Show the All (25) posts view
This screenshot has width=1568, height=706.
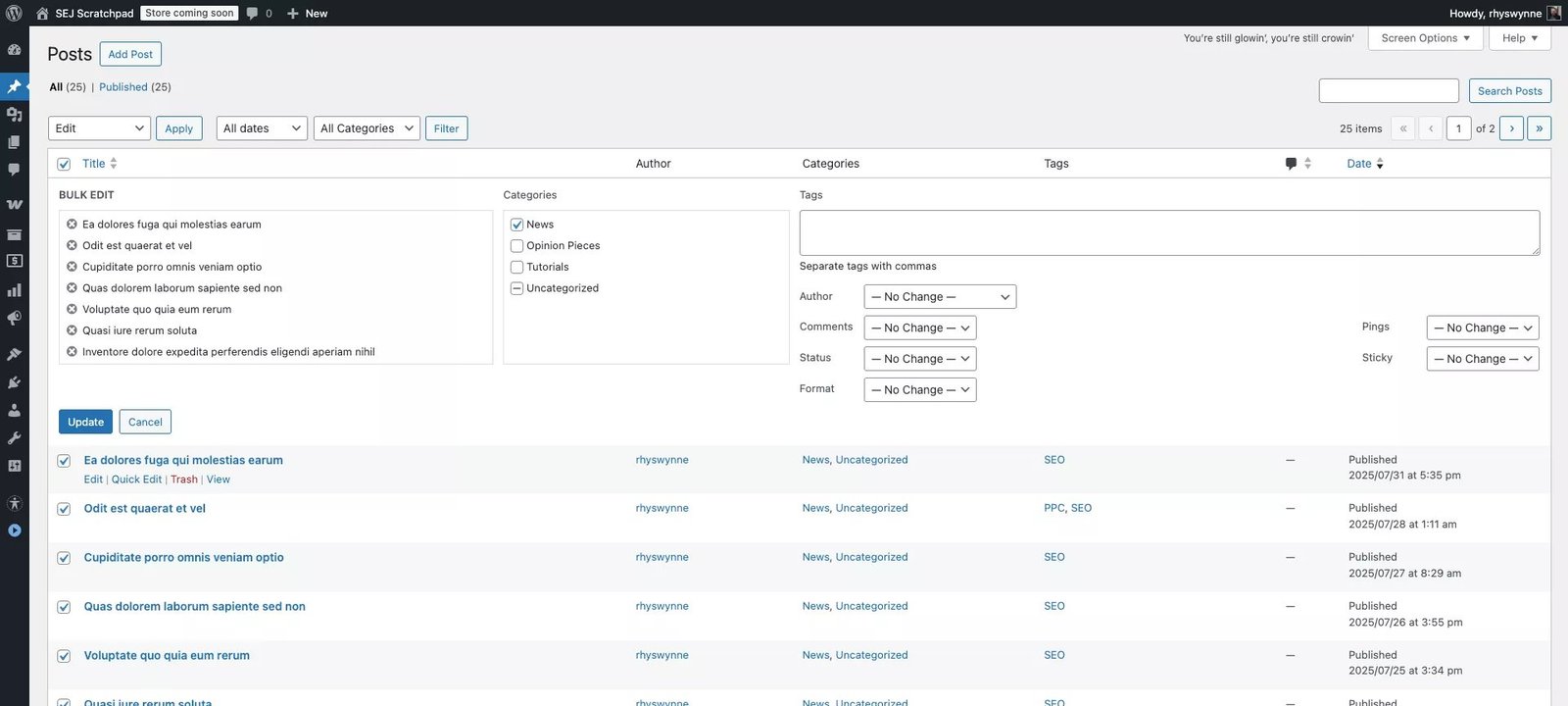tap(68, 87)
